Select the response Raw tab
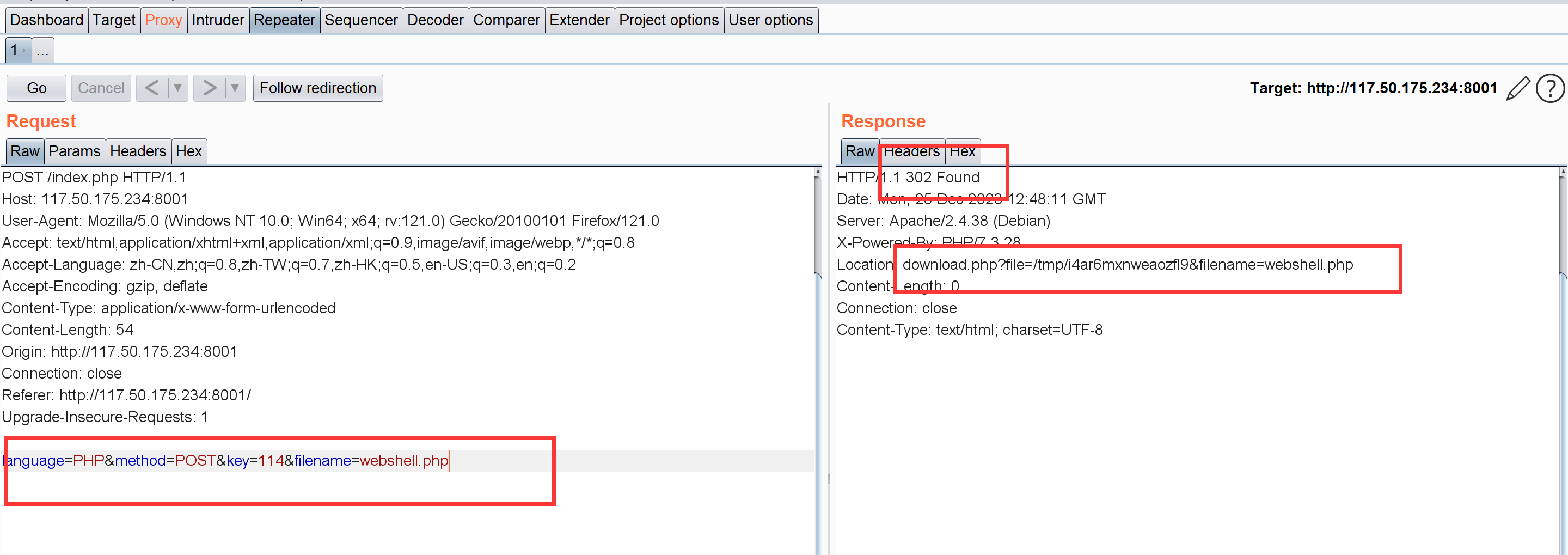The height and width of the screenshot is (555, 1568). point(860,151)
